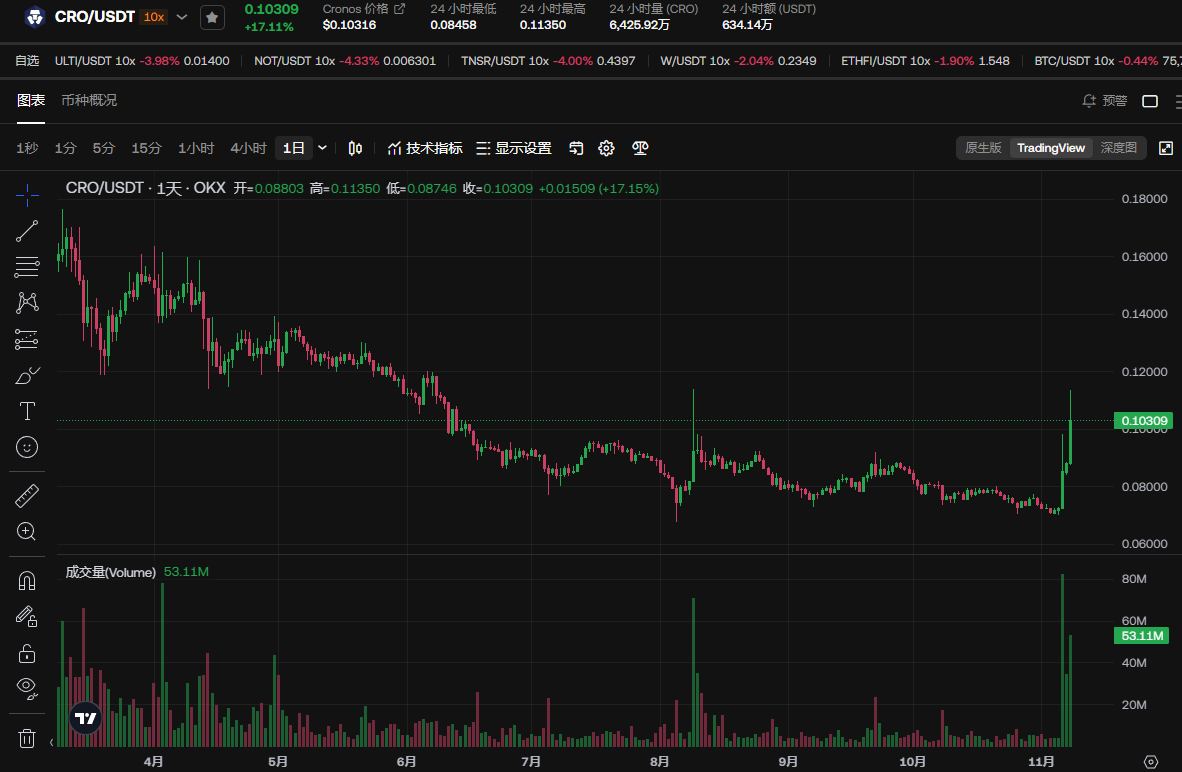Select the 1秒 timeframe

[27, 149]
